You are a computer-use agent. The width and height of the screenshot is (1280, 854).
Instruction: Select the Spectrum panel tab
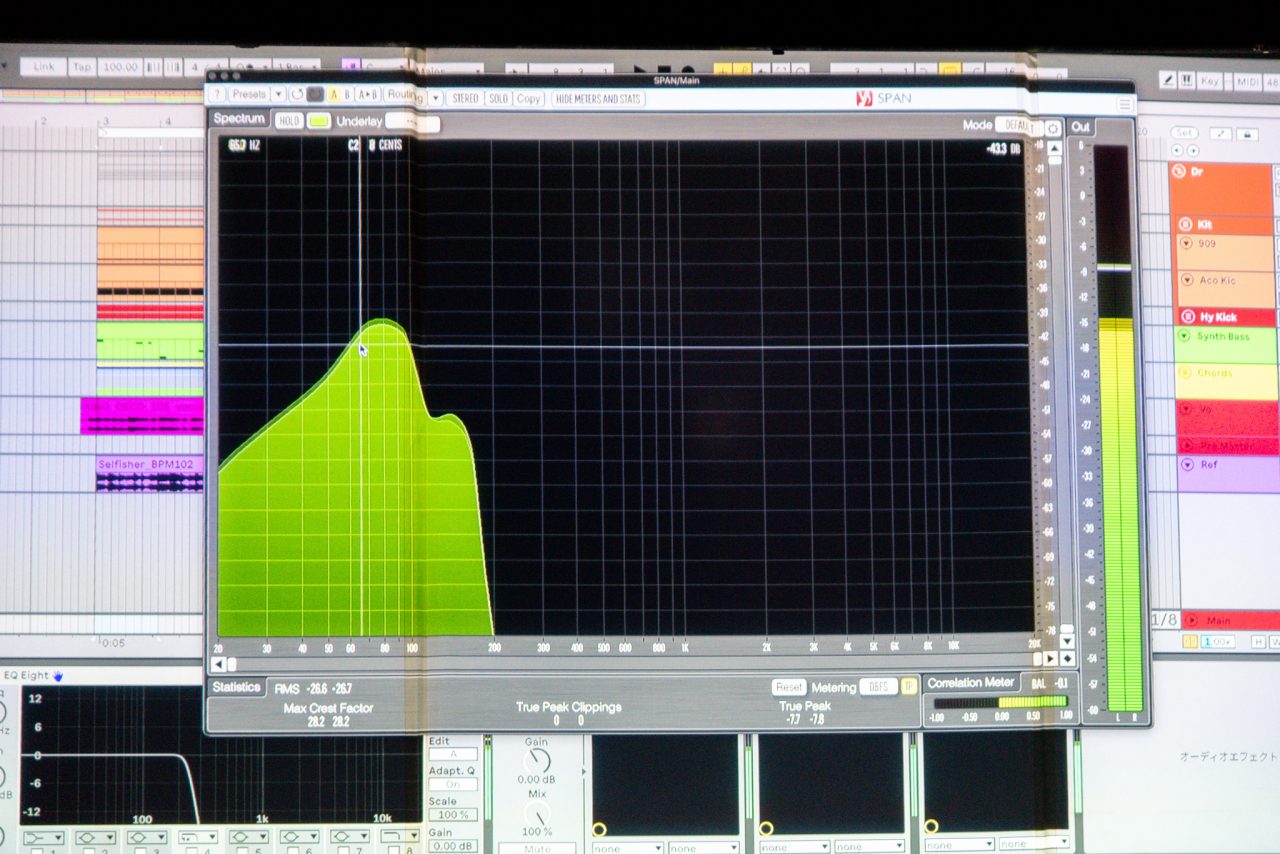(x=240, y=119)
